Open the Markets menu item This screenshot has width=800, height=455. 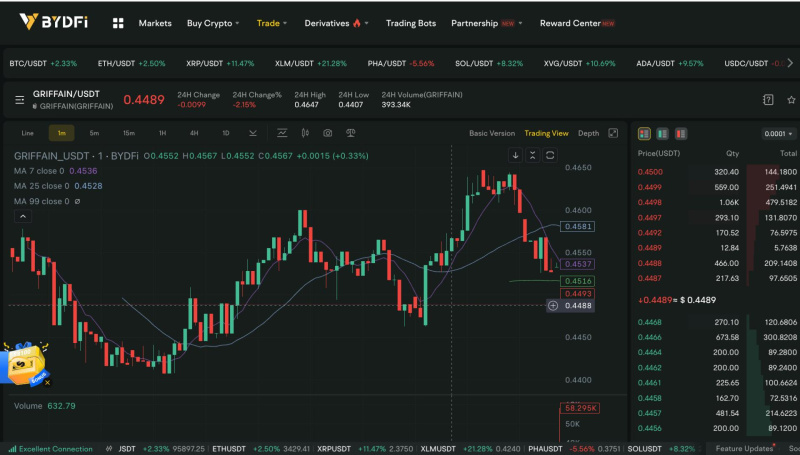point(155,22)
